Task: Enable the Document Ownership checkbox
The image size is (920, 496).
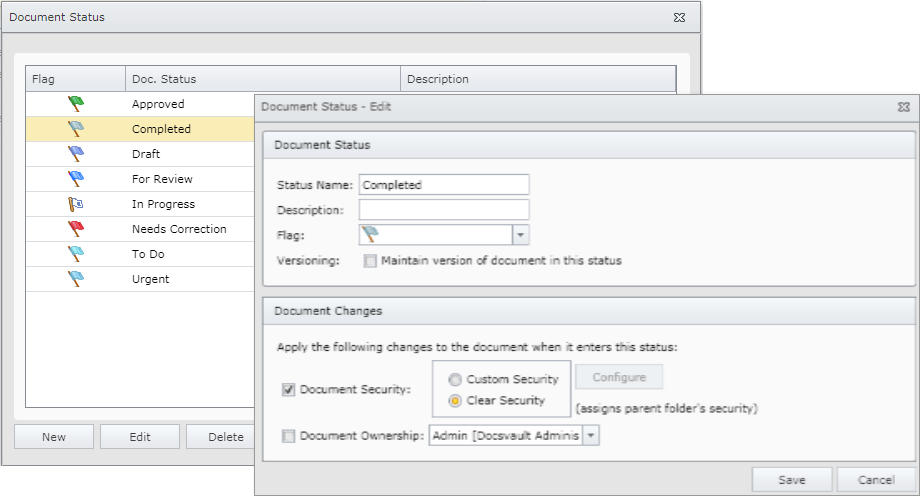Action: (289, 436)
